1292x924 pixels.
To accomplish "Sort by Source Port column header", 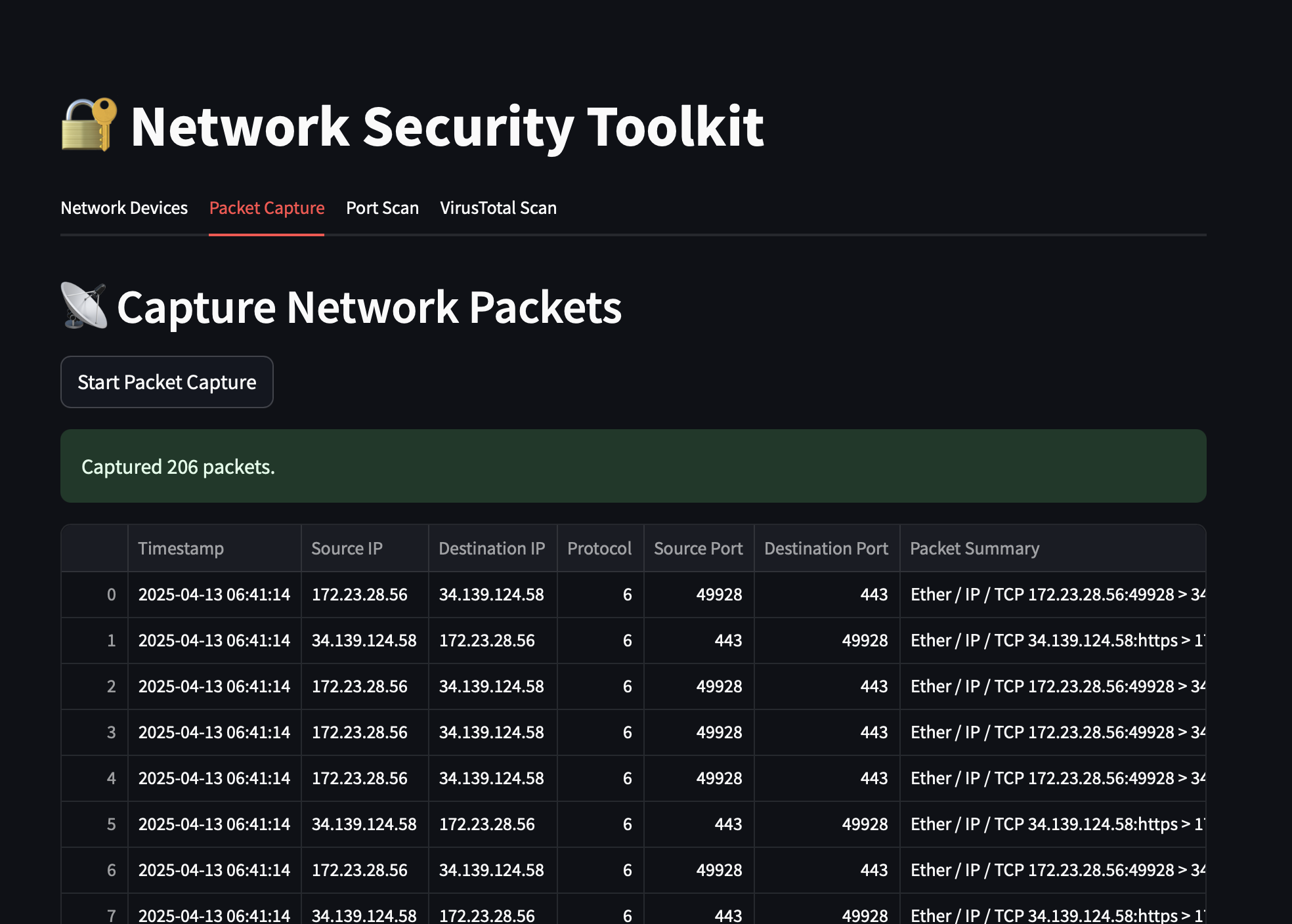I will point(698,549).
